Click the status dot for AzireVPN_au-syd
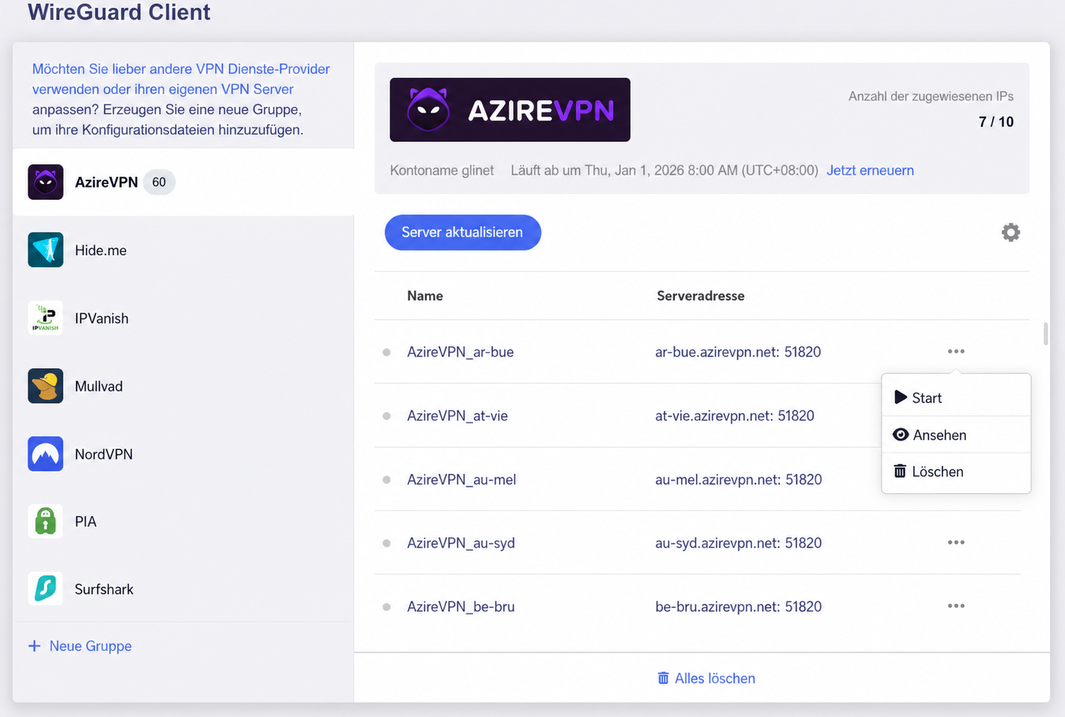1065x717 pixels. click(386, 543)
